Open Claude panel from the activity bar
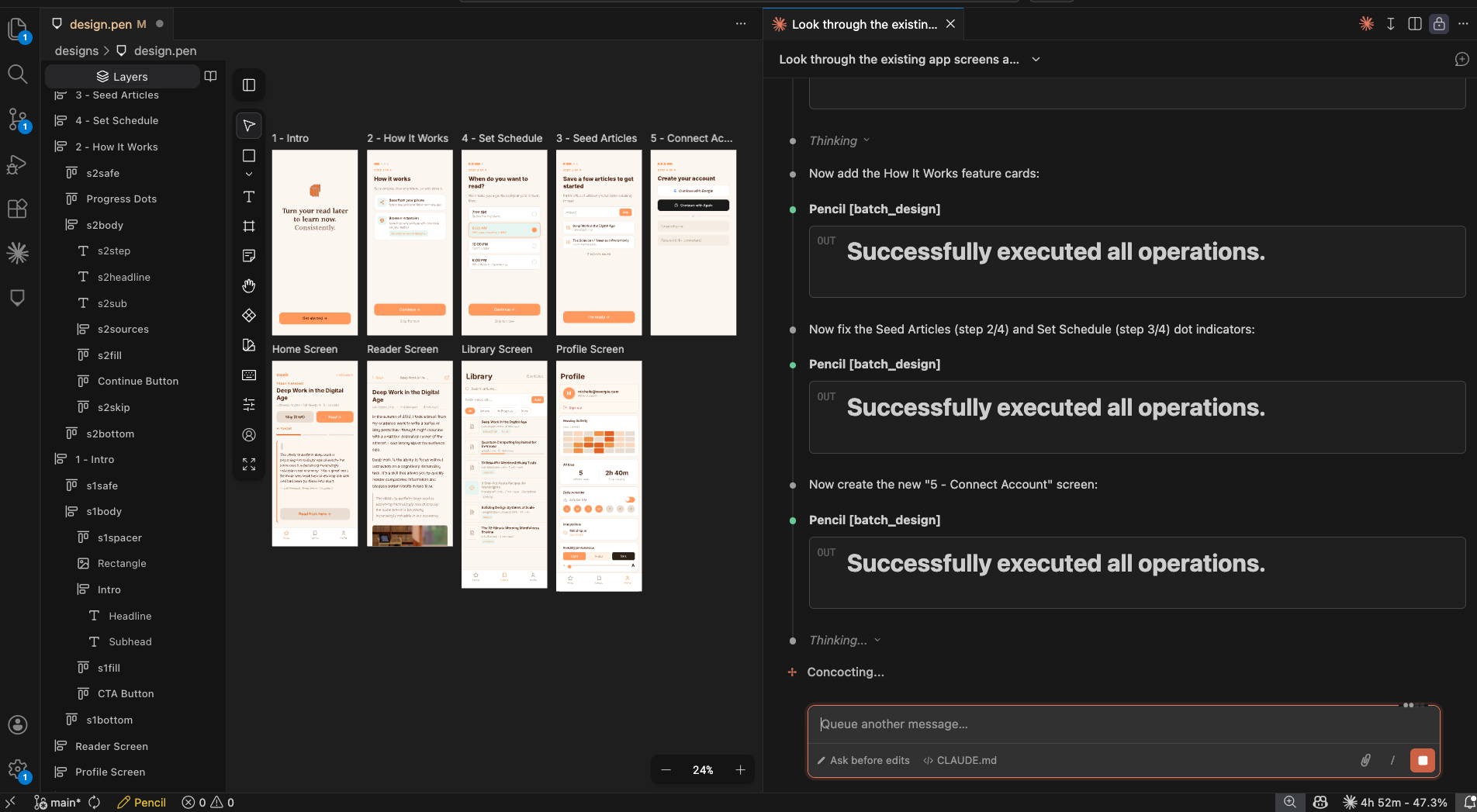The image size is (1477, 812). click(x=17, y=253)
